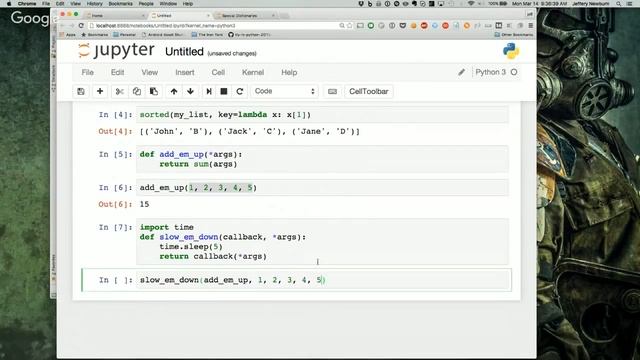640x360 pixels.
Task: Switch to the Special Dictionaries browser tab
Action: (x=245, y=16)
